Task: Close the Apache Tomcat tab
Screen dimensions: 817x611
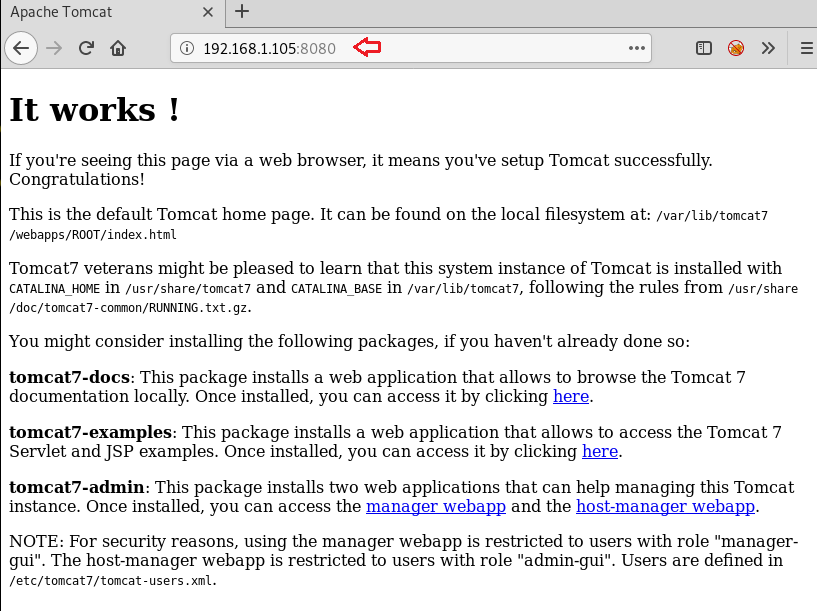Action: click(207, 12)
